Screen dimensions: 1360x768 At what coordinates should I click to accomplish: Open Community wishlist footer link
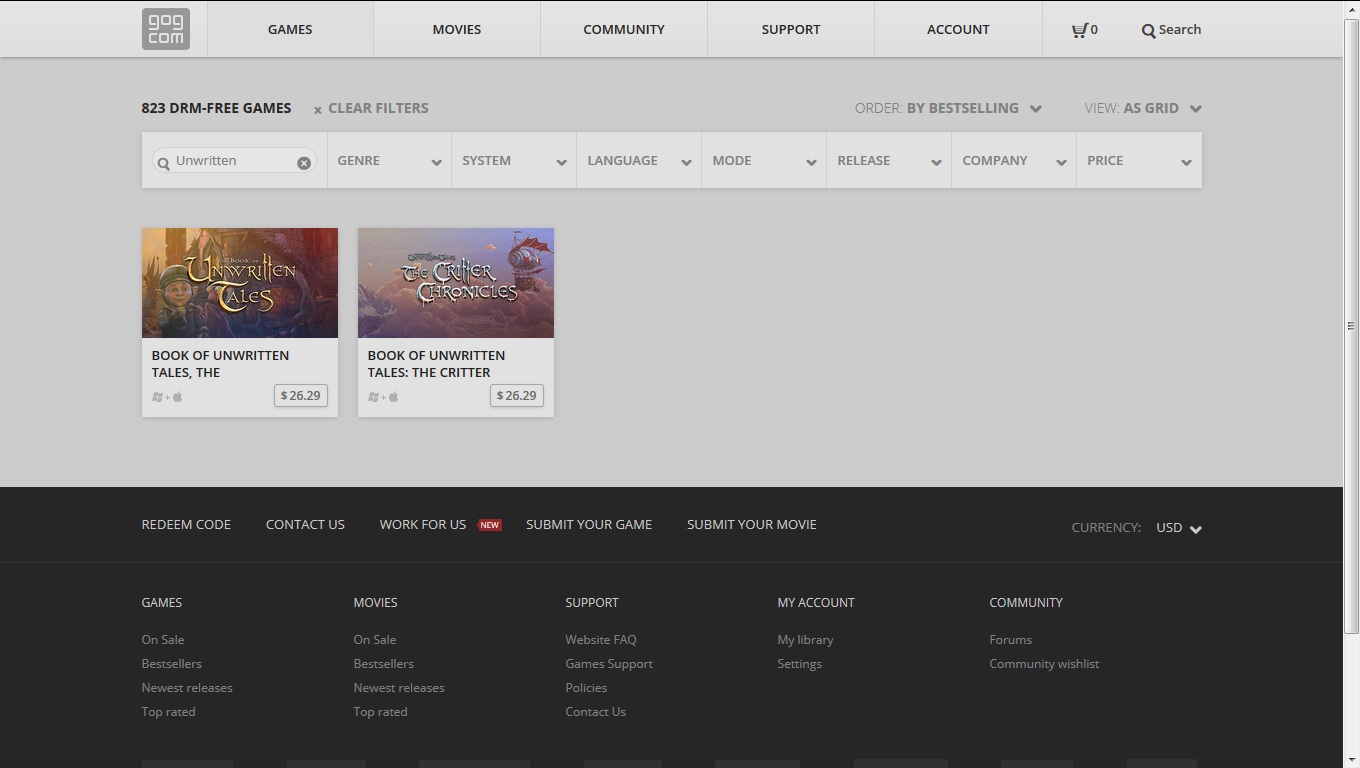click(1044, 664)
